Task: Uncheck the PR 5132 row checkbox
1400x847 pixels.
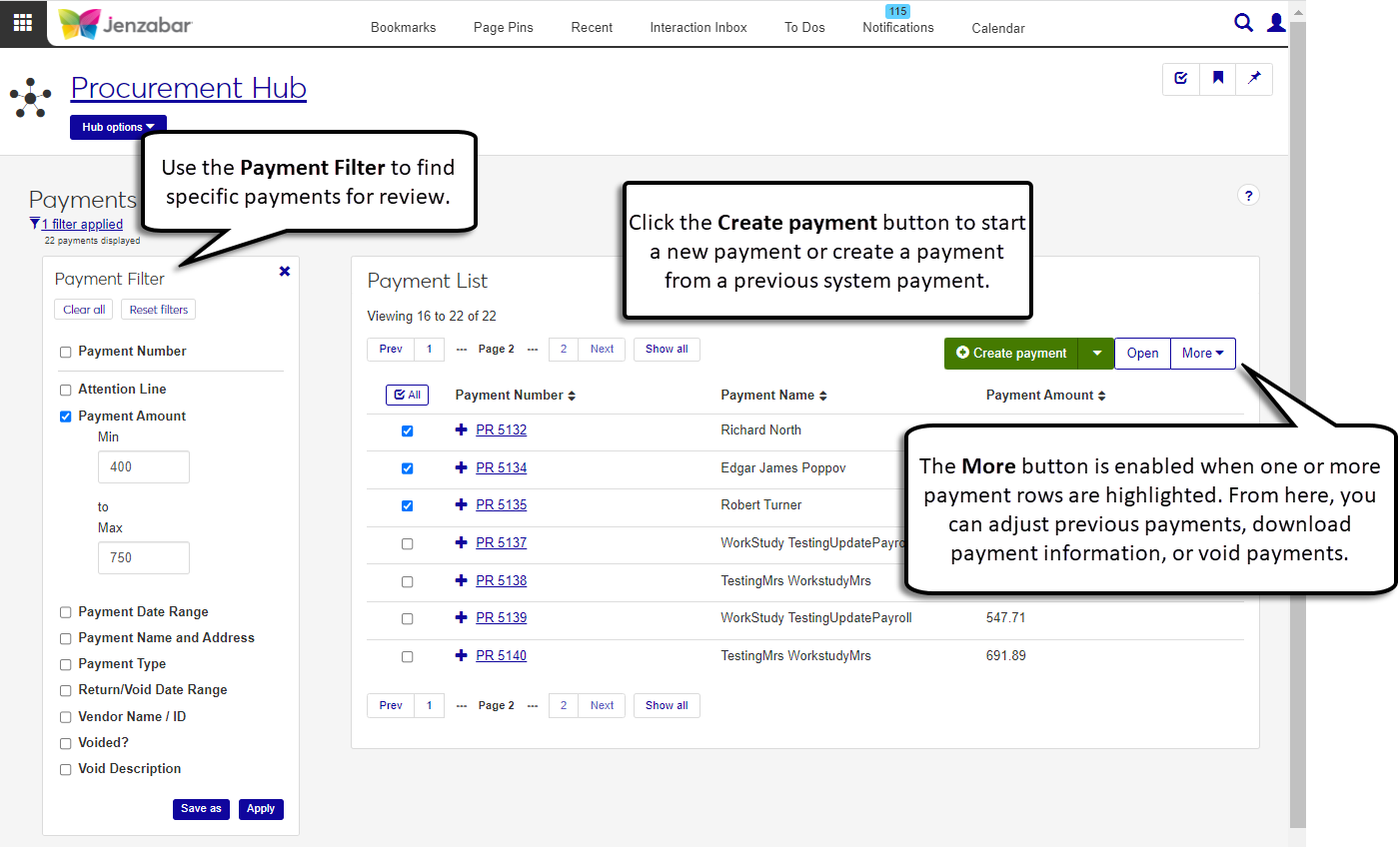Action: point(407,430)
